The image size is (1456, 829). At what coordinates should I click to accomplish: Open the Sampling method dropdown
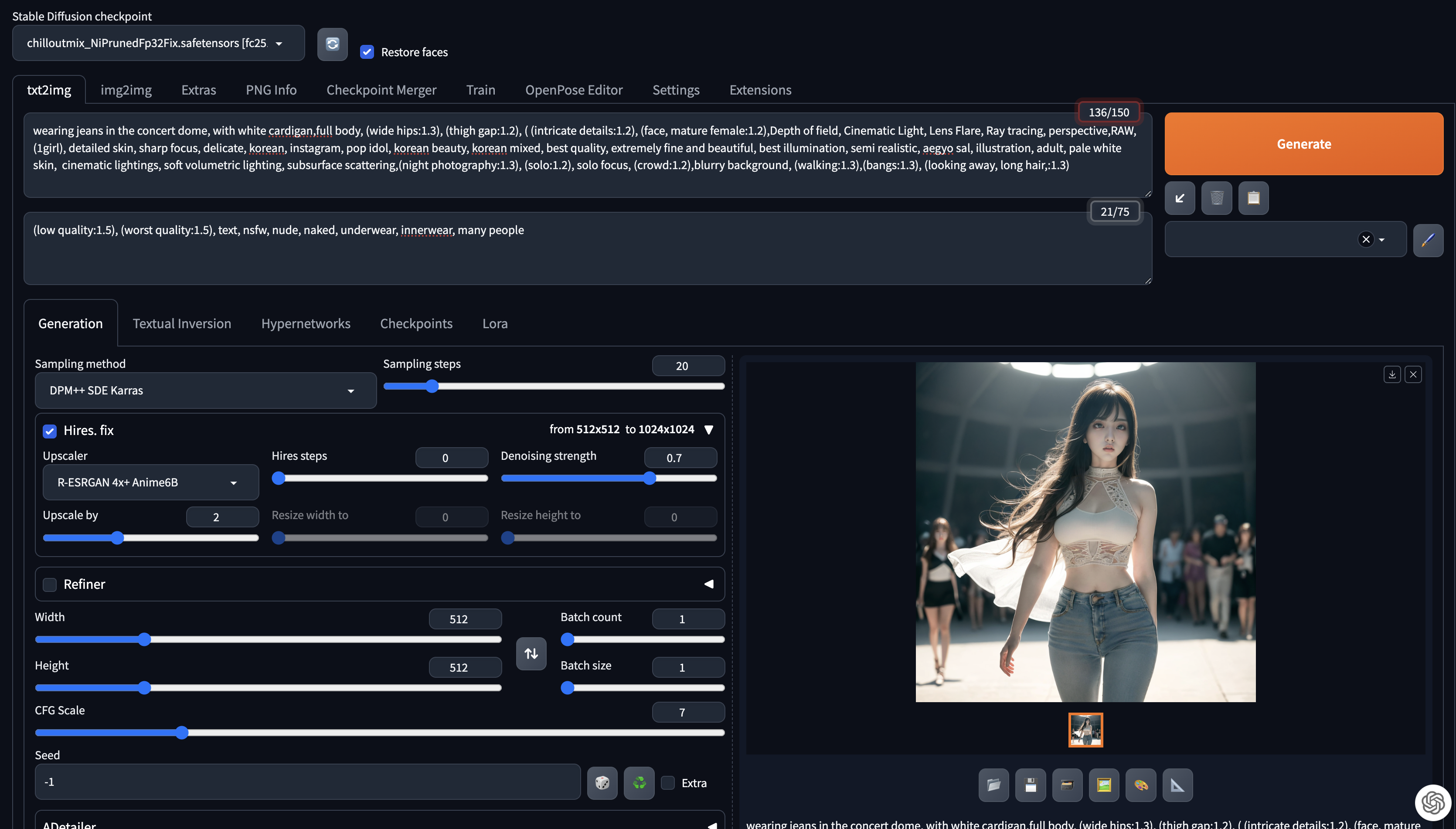pyautogui.click(x=205, y=391)
